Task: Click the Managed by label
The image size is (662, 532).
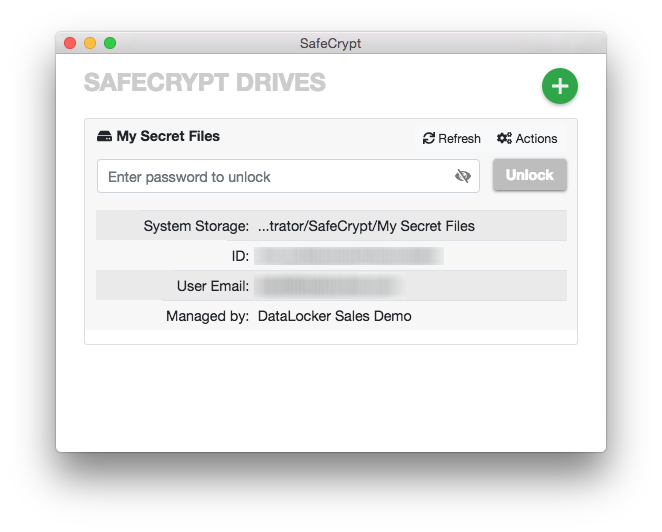Action: 207,316
